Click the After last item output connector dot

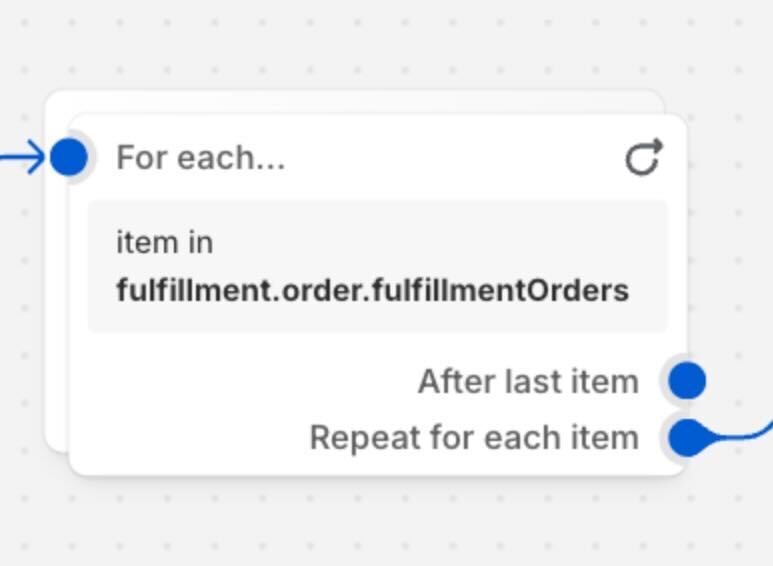687,380
